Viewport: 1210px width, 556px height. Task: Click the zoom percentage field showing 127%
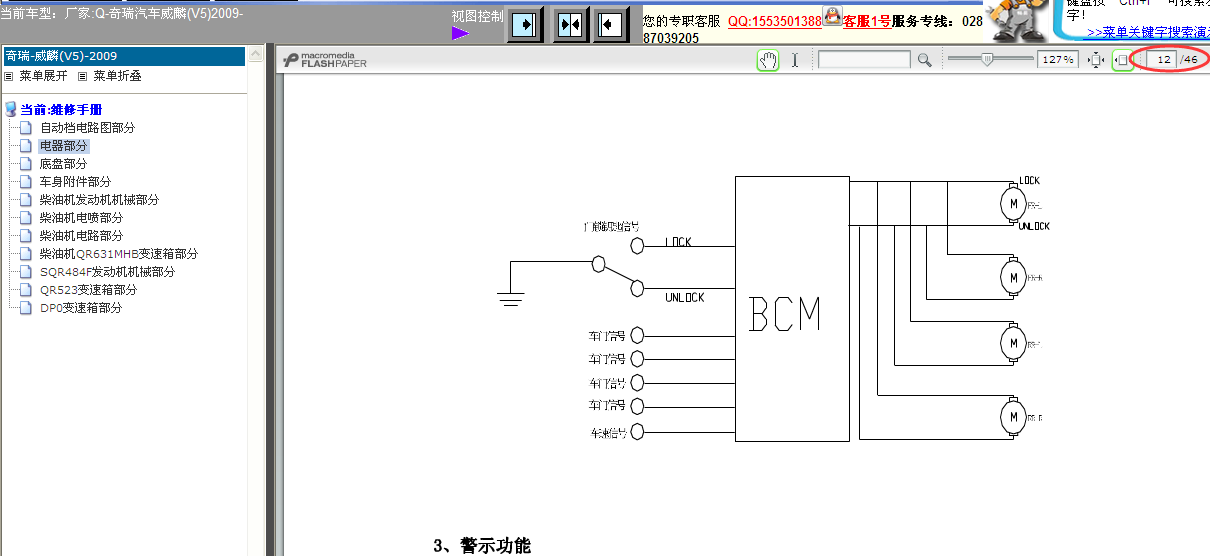1057,60
